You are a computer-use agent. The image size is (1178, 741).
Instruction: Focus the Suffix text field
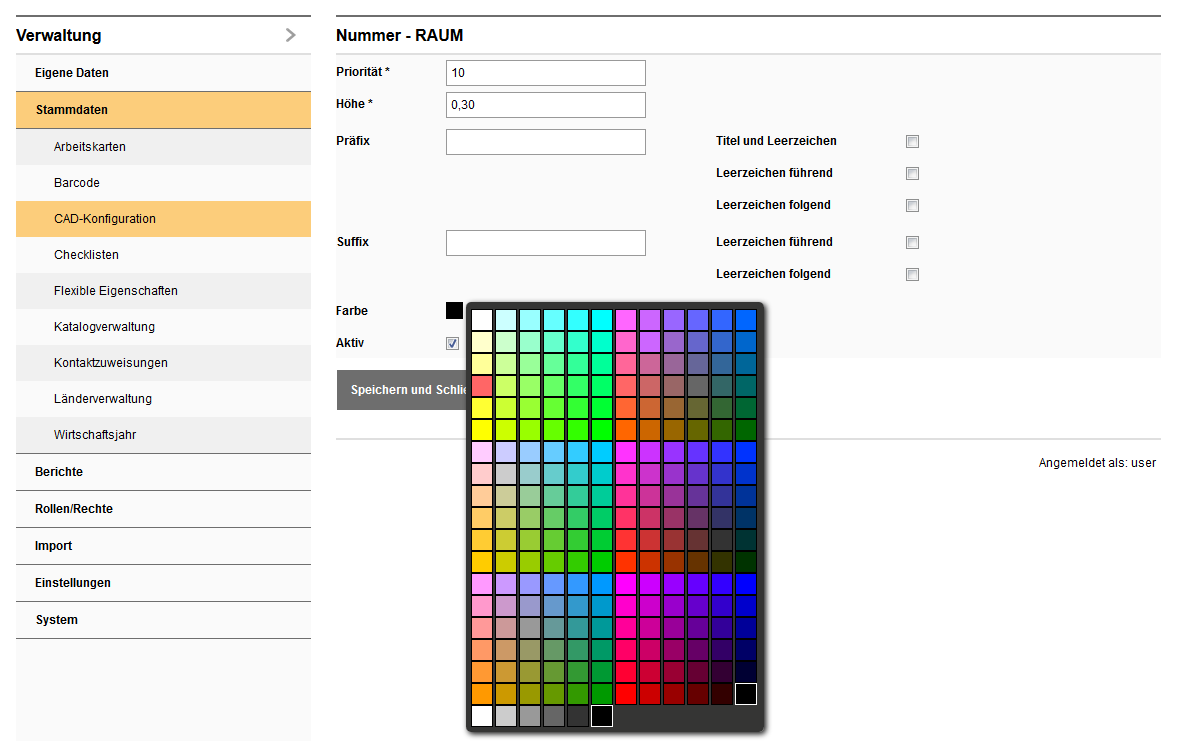545,243
